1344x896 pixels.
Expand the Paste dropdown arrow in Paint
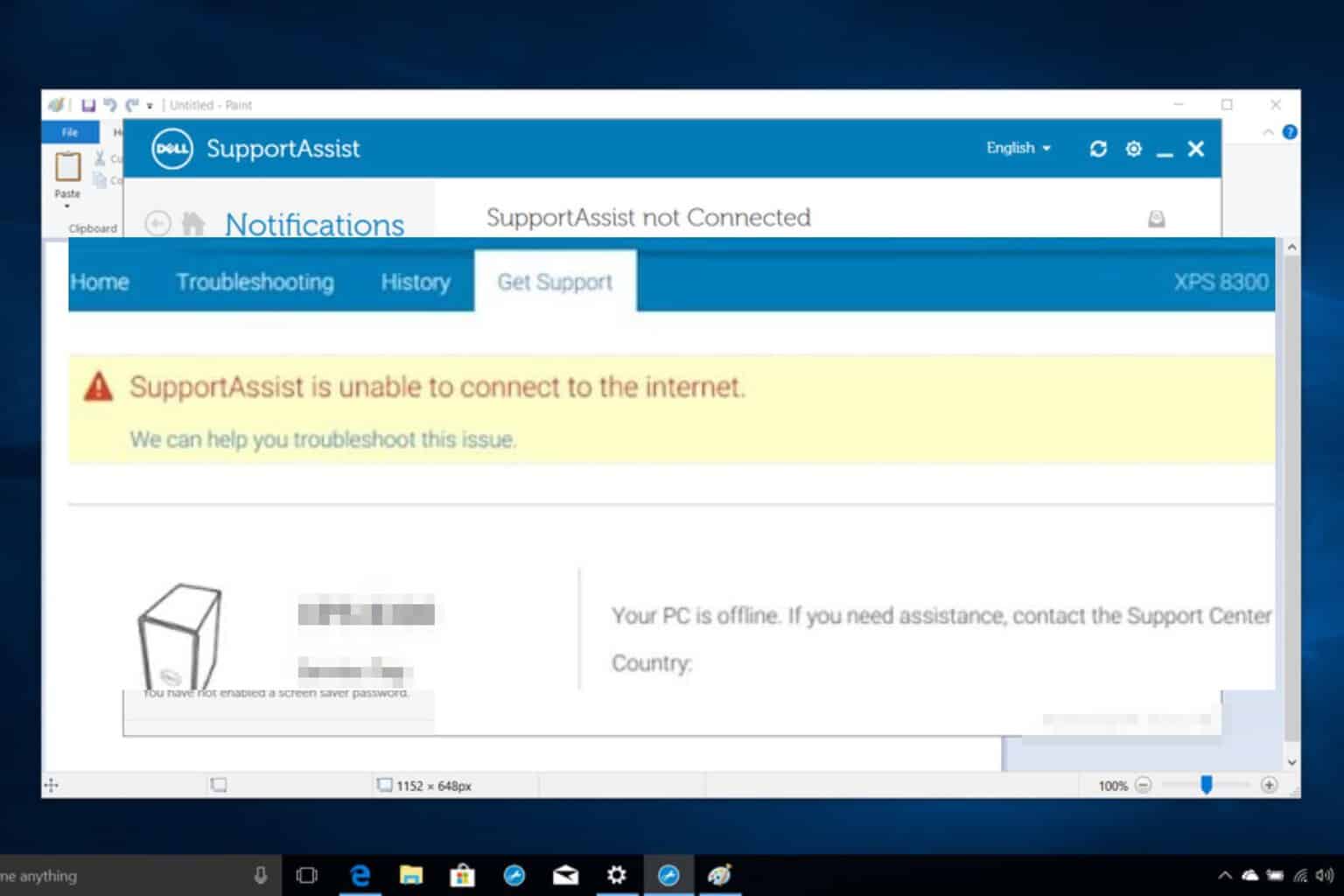click(67, 206)
